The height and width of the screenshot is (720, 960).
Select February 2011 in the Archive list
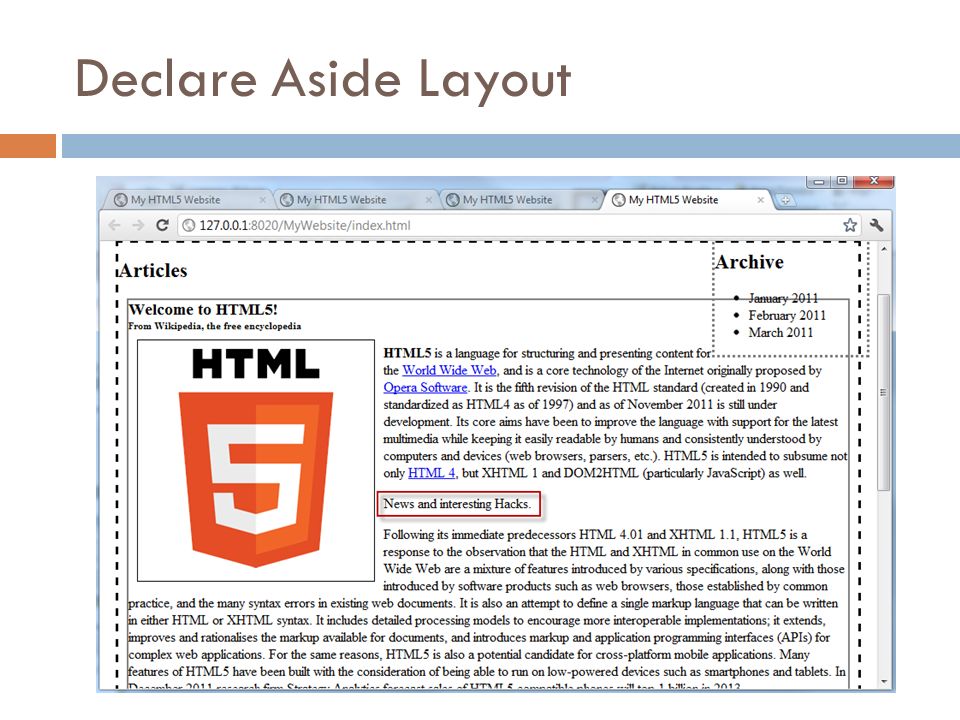tap(787, 315)
